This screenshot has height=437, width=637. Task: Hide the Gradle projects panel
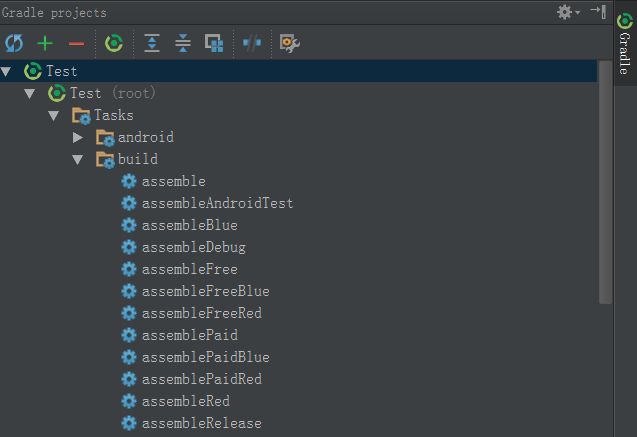tap(598, 11)
